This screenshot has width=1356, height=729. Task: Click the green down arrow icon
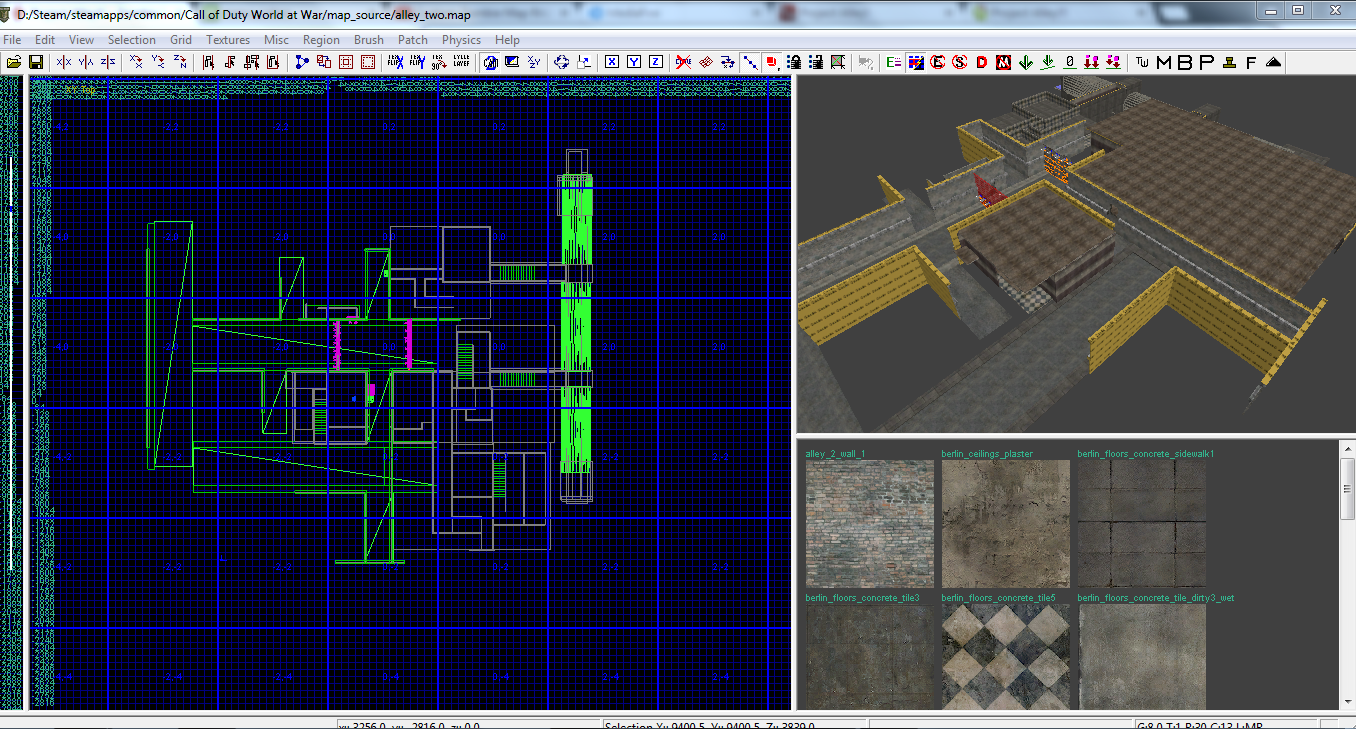(x=1025, y=62)
